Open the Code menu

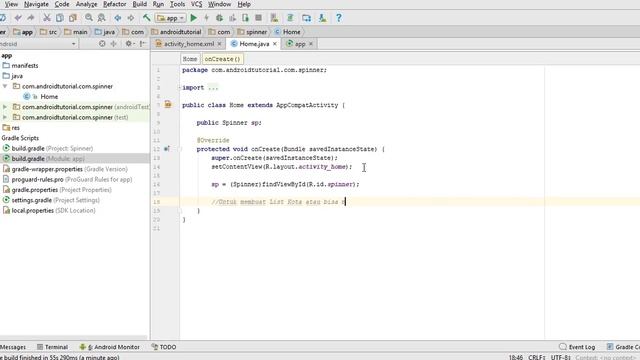[62, 4]
